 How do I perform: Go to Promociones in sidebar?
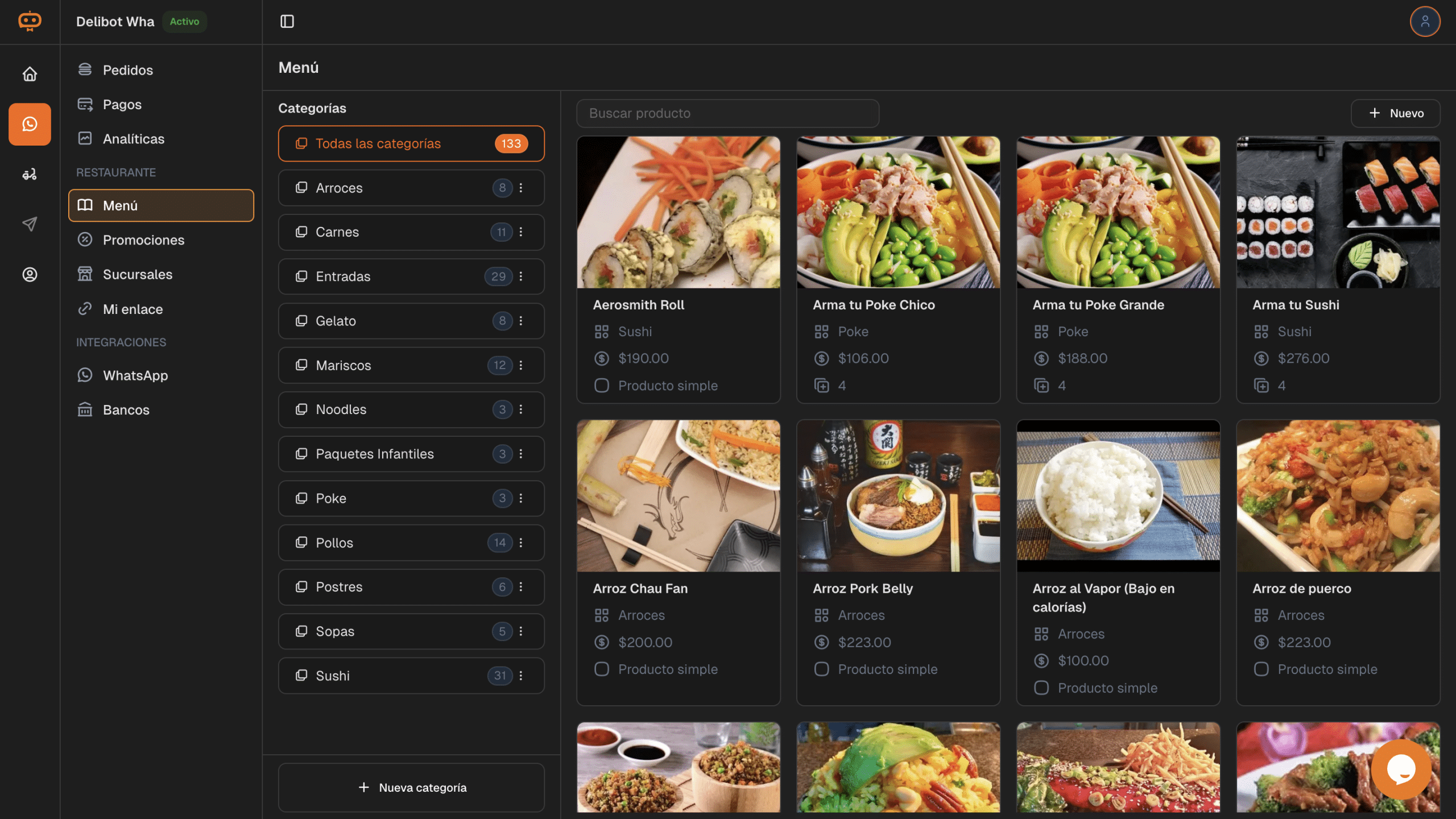(143, 240)
